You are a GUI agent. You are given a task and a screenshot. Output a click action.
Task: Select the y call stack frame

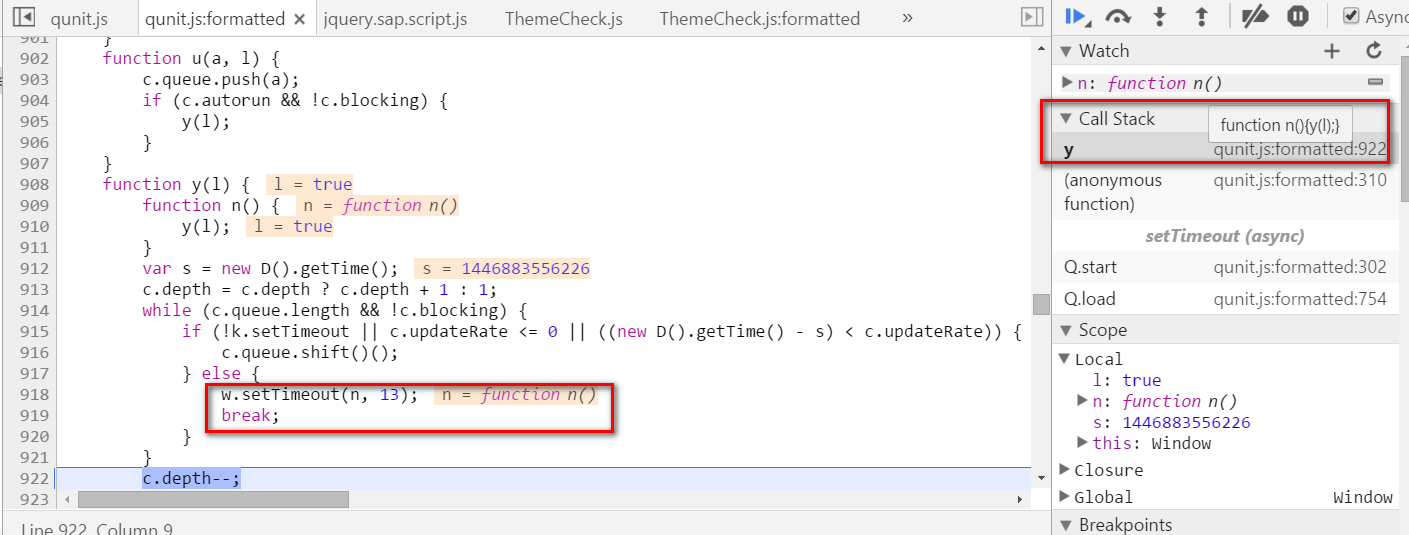pyautogui.click(x=1225, y=150)
